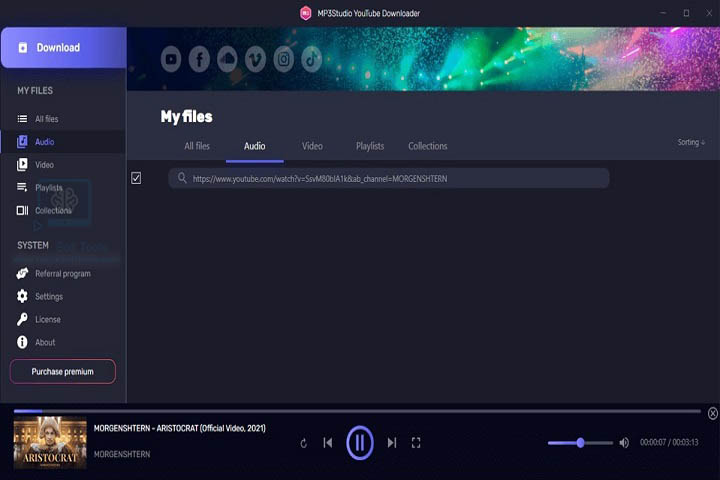Click the MORGENSHTERN ARISTOCRAT track title

180,428
